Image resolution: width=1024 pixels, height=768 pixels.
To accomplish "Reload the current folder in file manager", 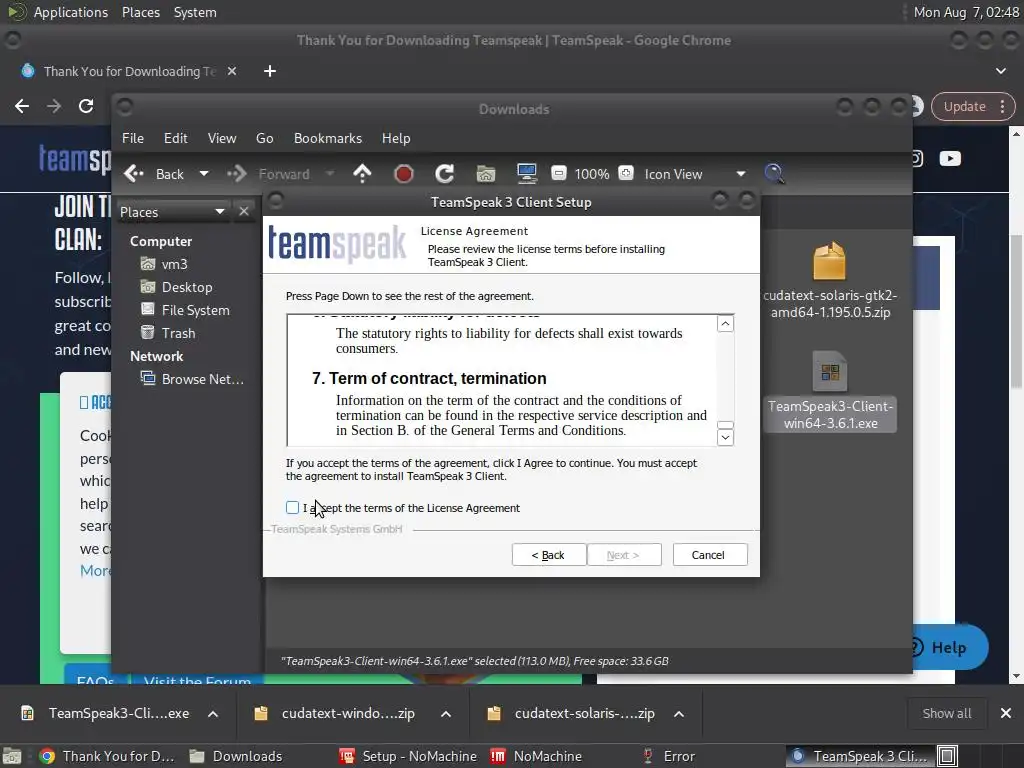I will coord(445,173).
